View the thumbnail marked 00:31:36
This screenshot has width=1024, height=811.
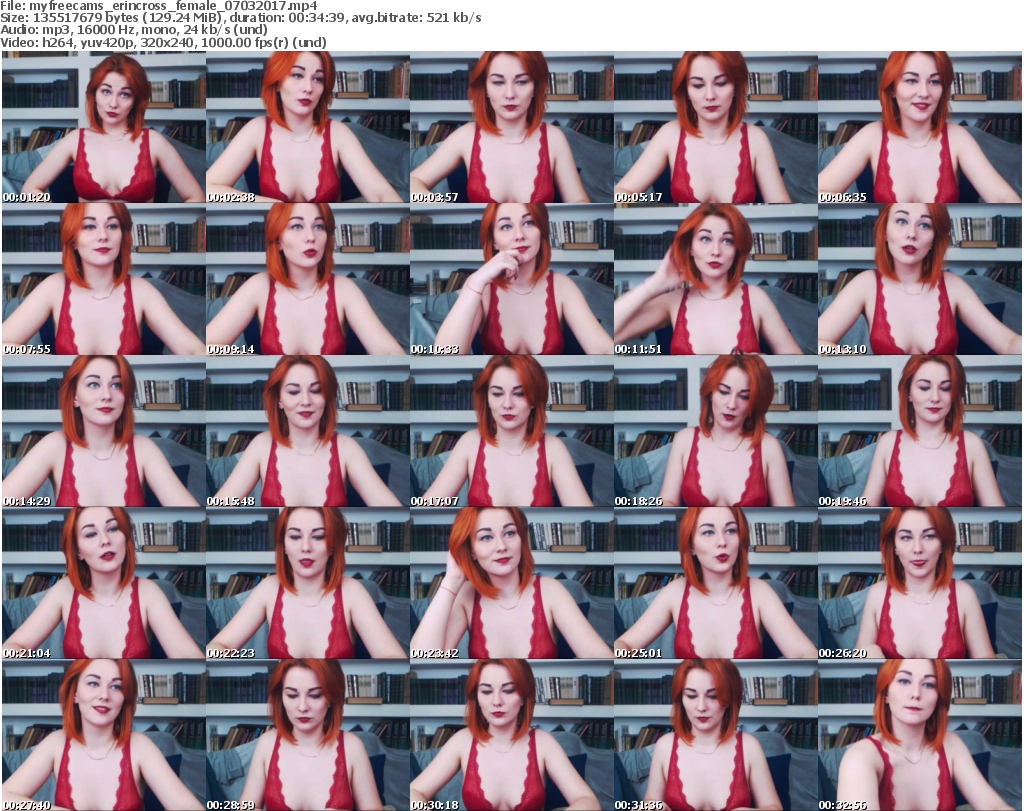(715, 735)
